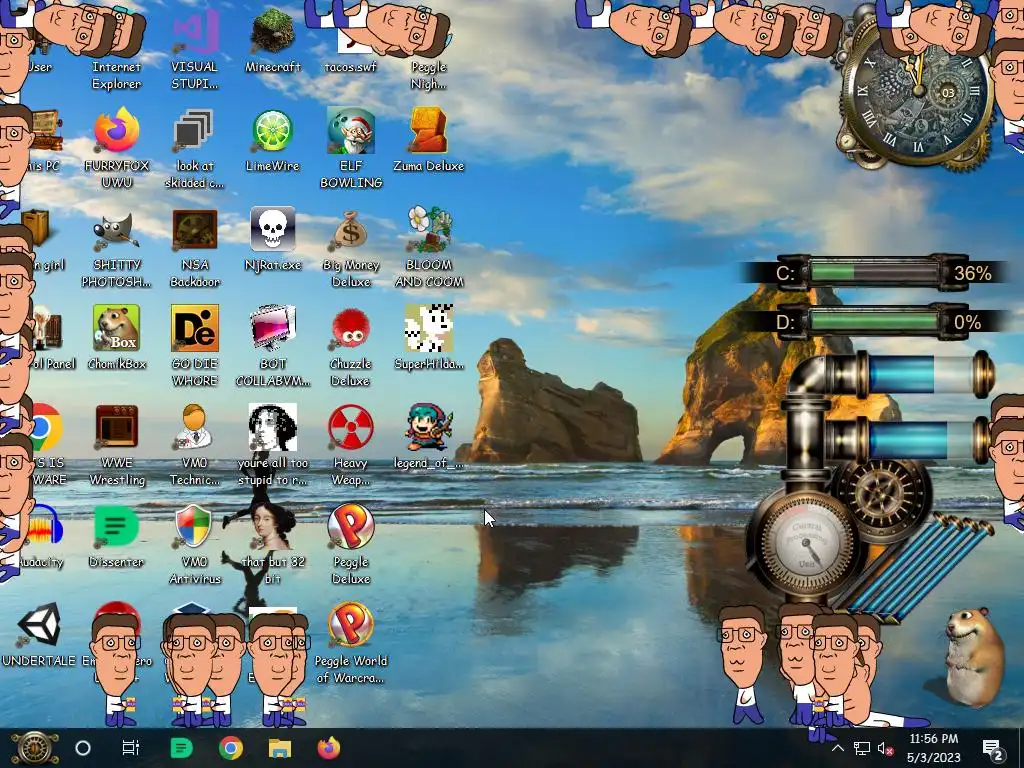Open Task View on the taskbar
This screenshot has height=768, width=1024.
click(x=131, y=748)
